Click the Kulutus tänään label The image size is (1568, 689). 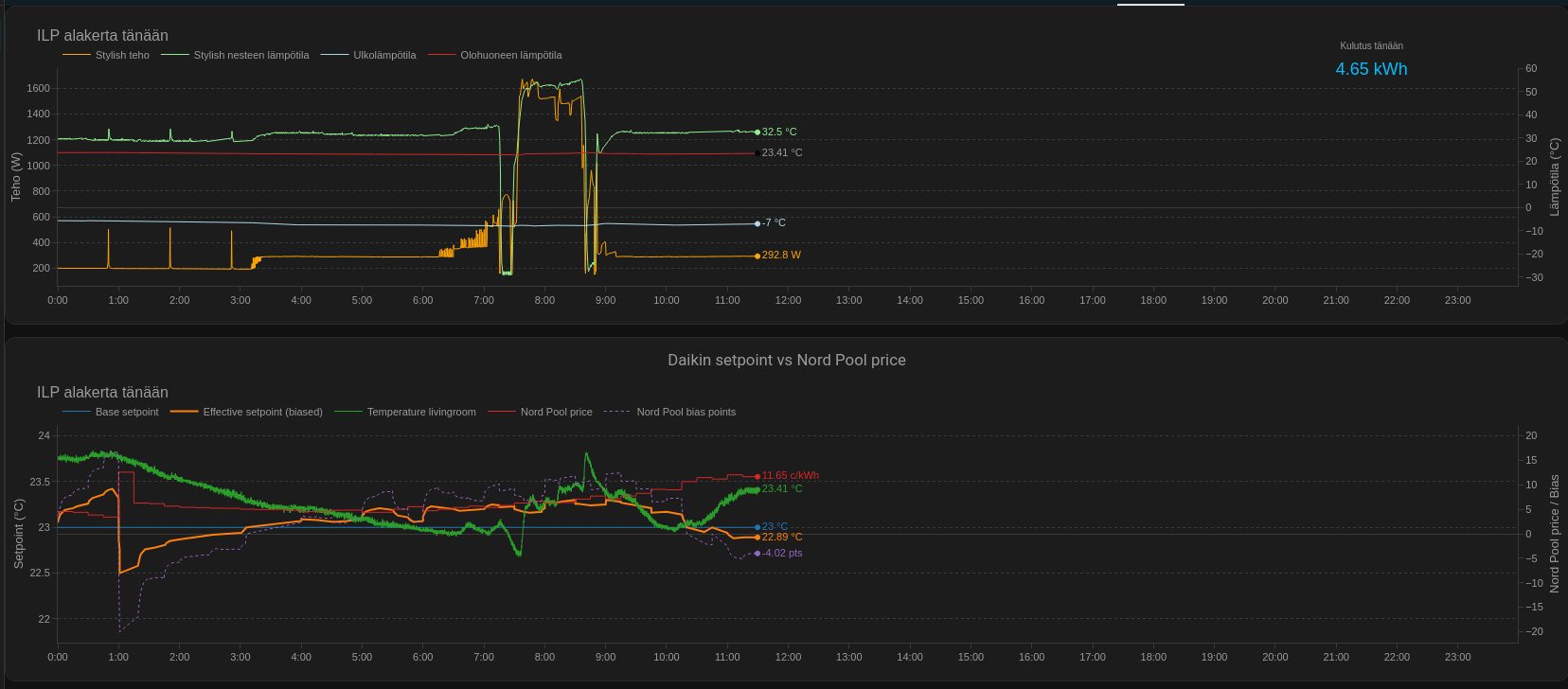[x=1371, y=45]
